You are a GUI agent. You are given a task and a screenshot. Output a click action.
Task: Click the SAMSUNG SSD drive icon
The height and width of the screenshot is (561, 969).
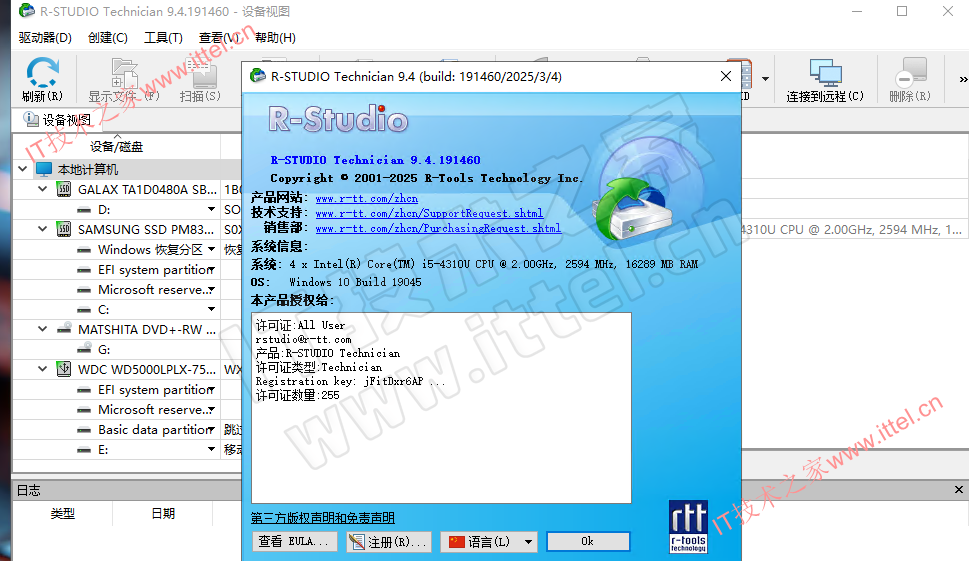click(64, 229)
